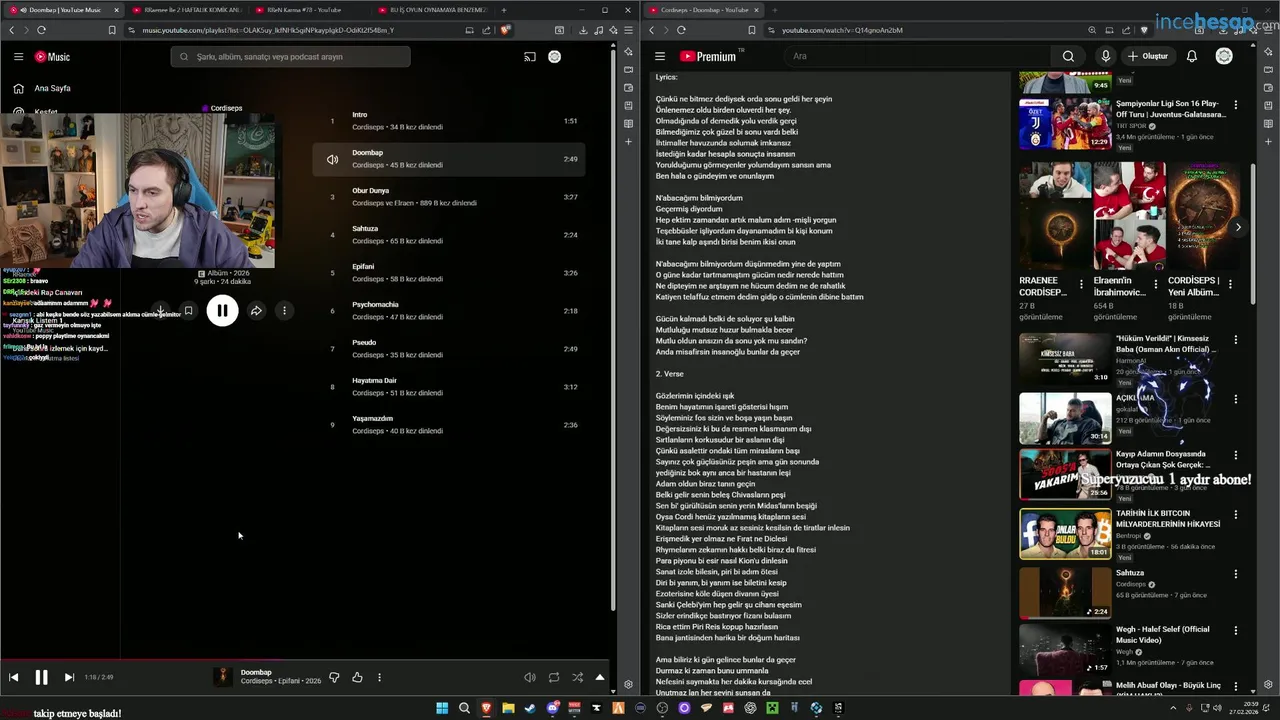Toggle repeat mode in player bar
This screenshot has width=1280, height=720.
click(554, 677)
